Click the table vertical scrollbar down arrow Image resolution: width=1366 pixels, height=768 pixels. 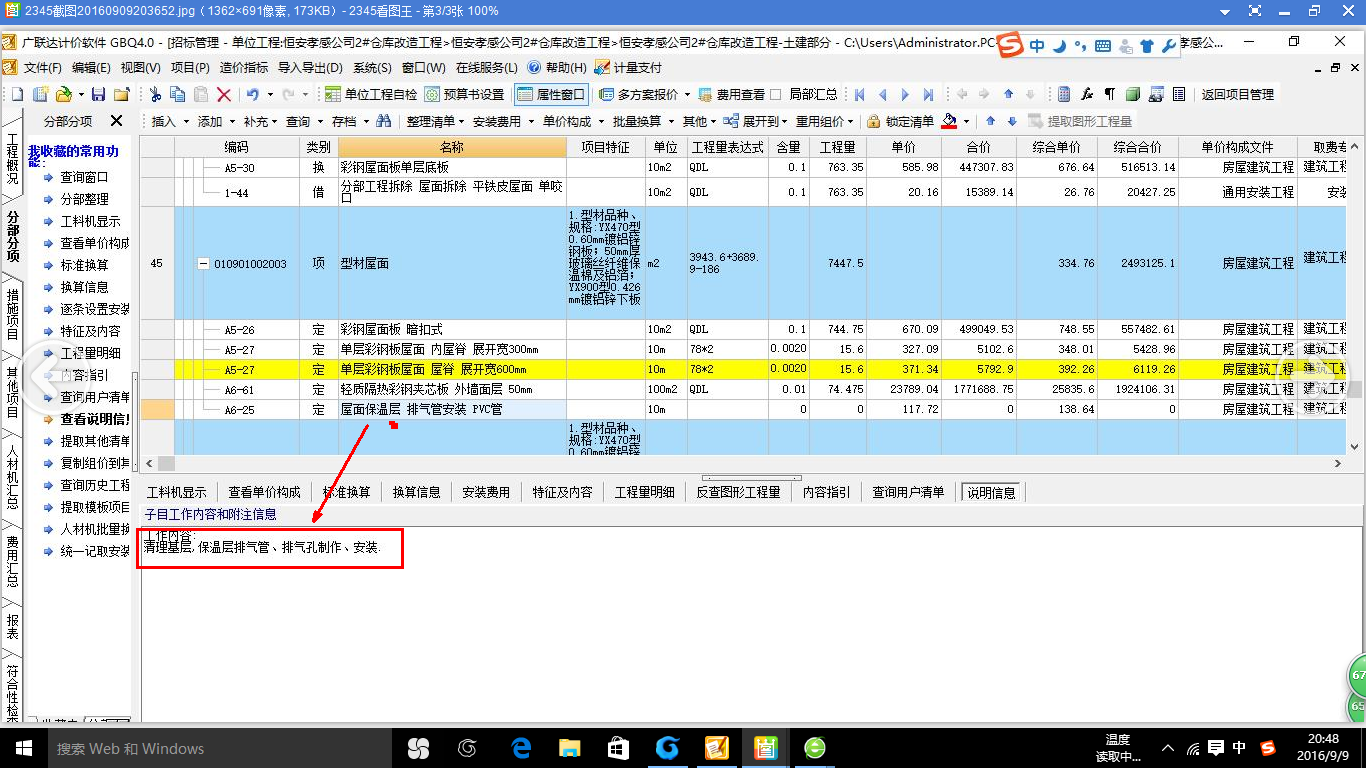pyautogui.click(x=1356, y=447)
